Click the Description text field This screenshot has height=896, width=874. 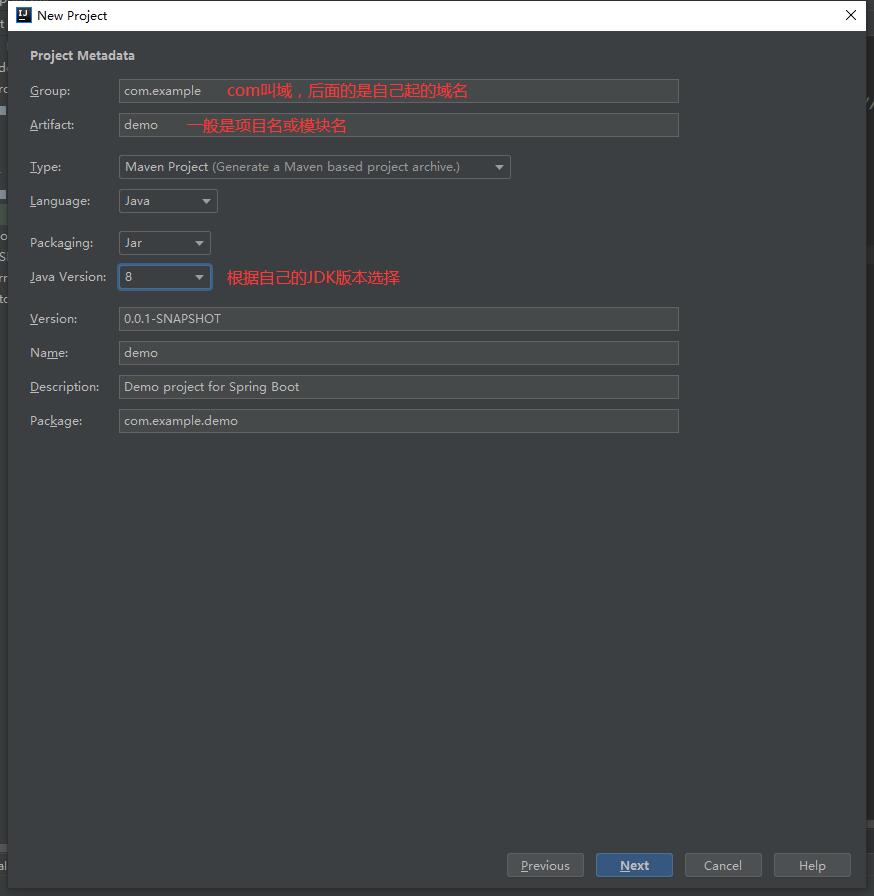pos(398,387)
